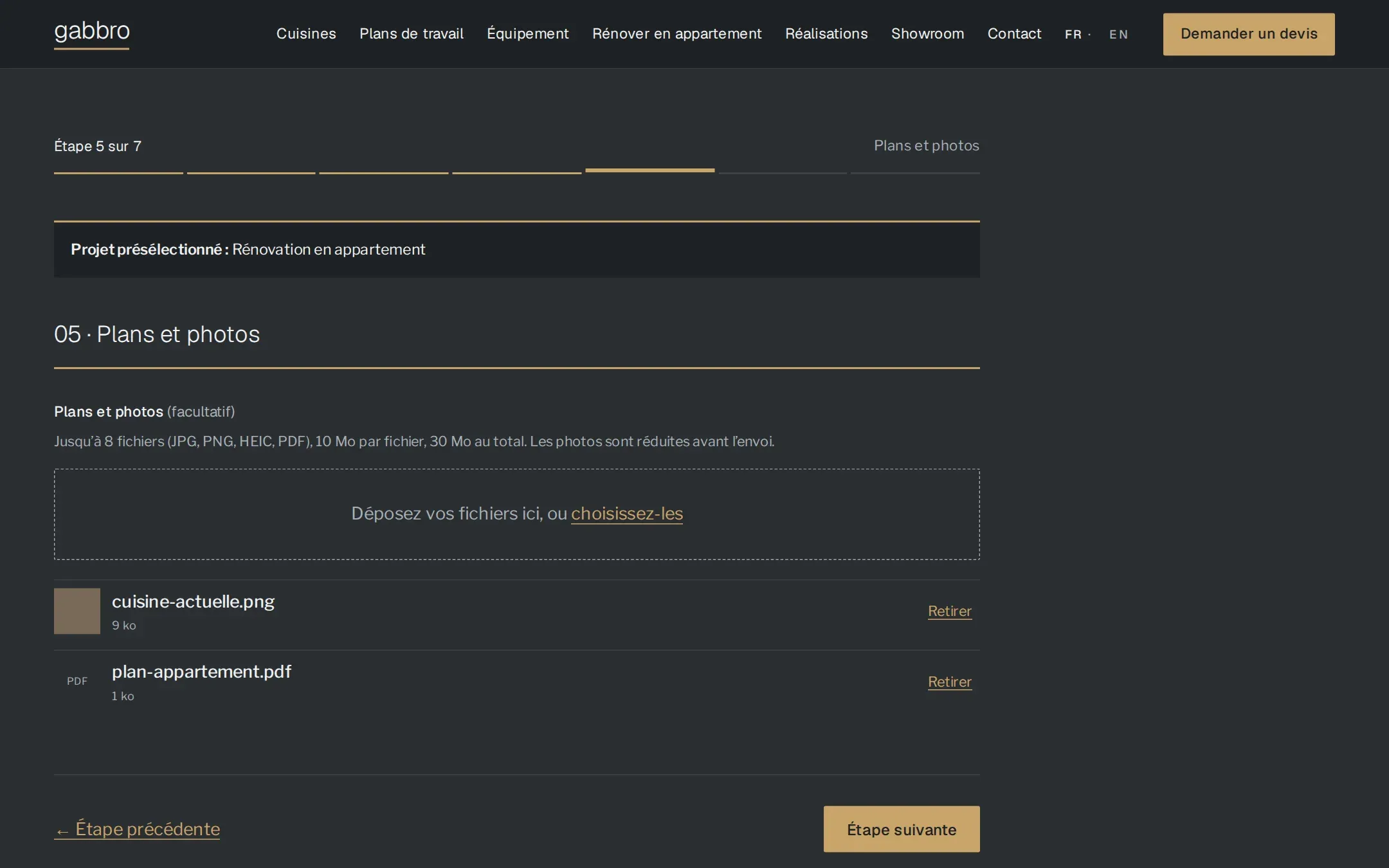Remove the cuisine-actuelle.png file

950,611
